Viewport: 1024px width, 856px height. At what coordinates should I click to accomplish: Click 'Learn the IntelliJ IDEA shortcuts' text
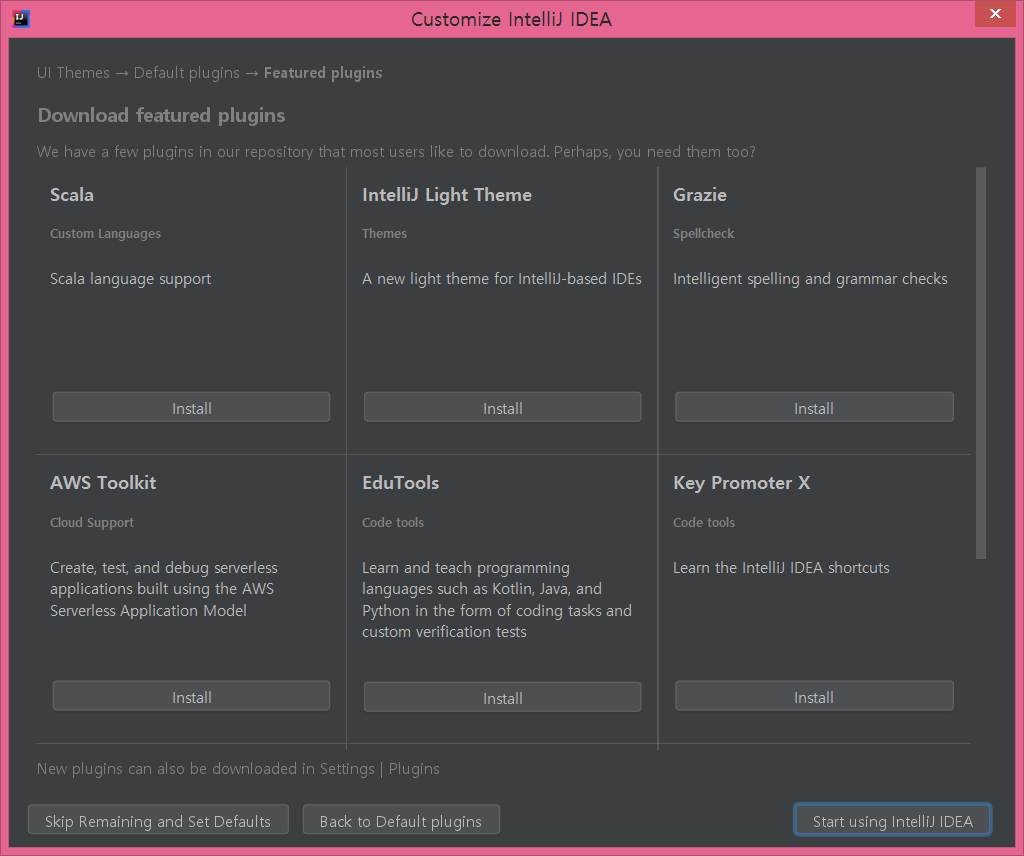(781, 567)
